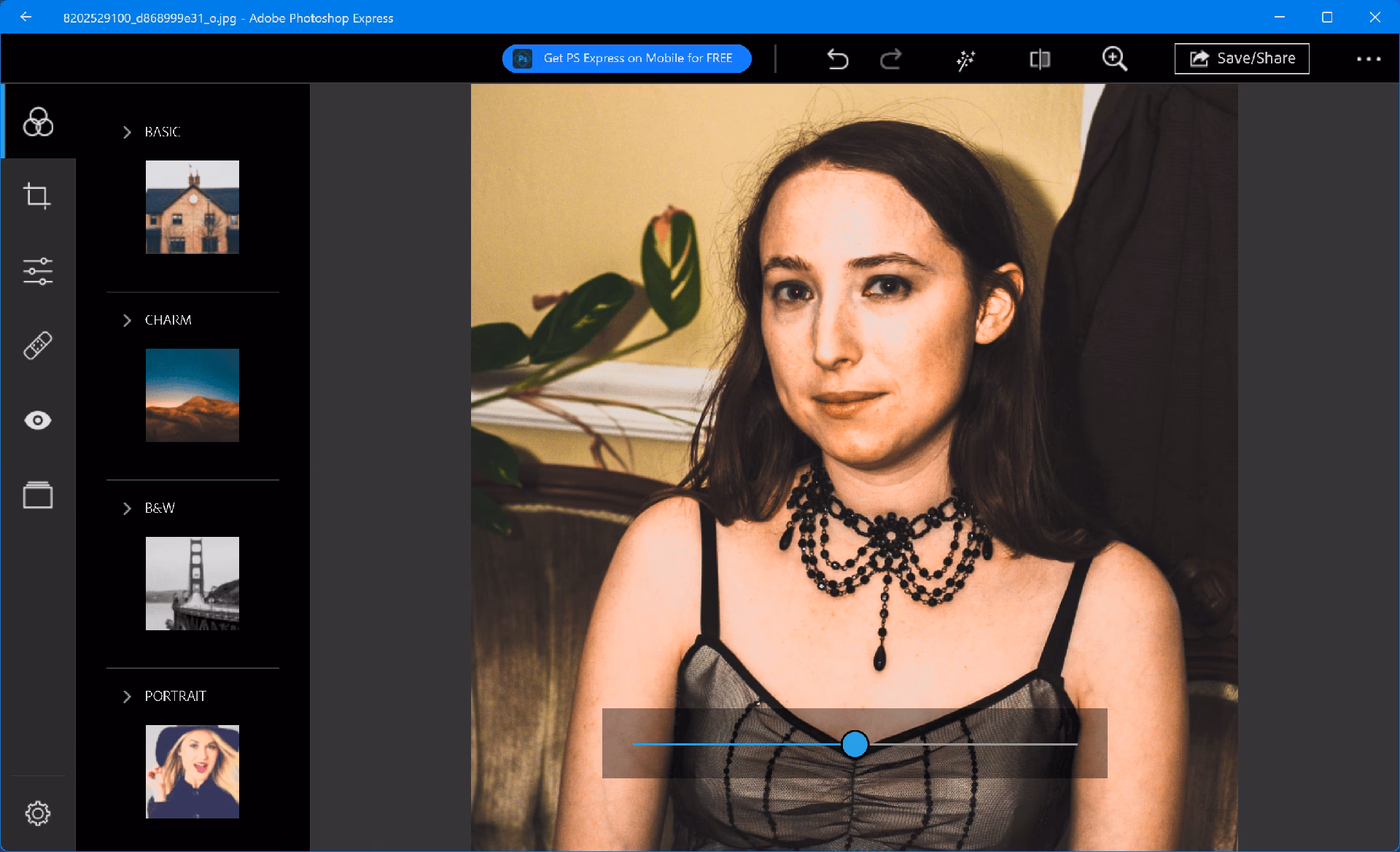Viewport: 1400px width, 852px height.
Task: Open the more options ellipsis menu
Action: click(1369, 58)
